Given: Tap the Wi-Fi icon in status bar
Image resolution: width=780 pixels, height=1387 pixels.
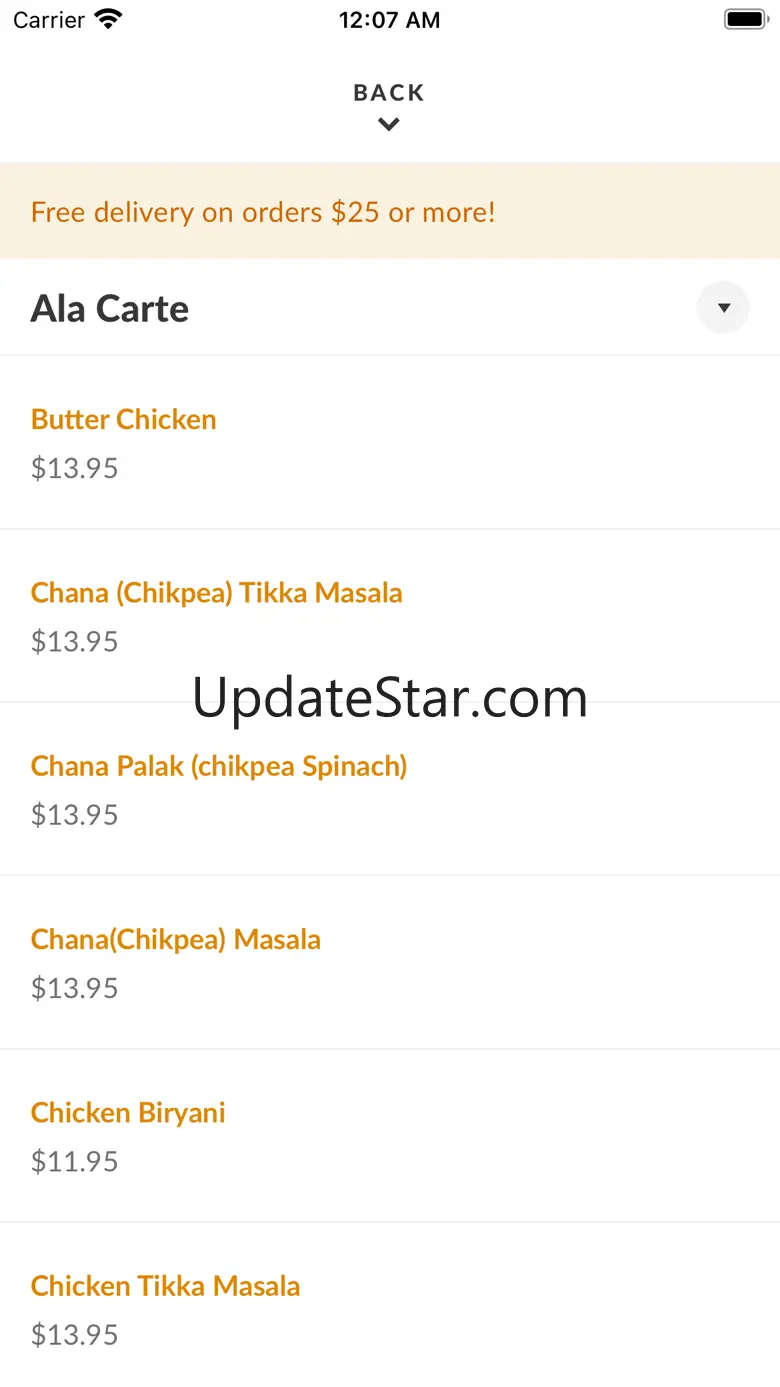Looking at the screenshot, I should click(108, 19).
